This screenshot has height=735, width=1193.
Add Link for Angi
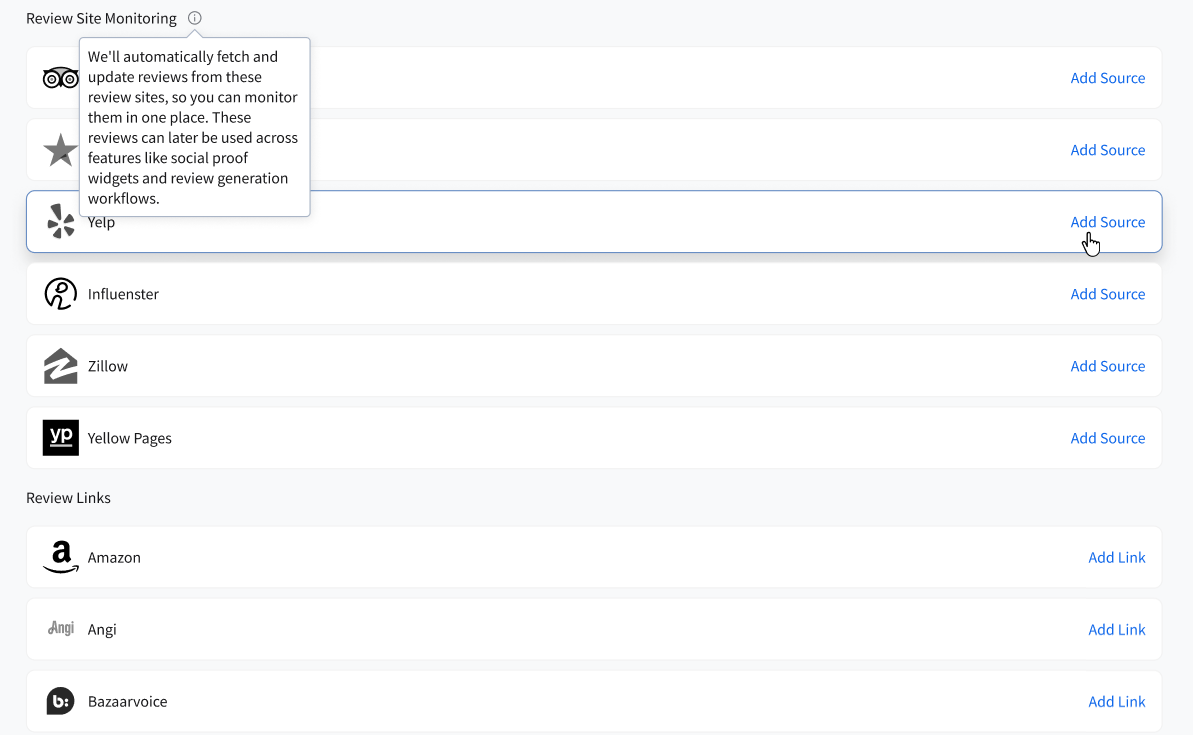[x=1116, y=629]
